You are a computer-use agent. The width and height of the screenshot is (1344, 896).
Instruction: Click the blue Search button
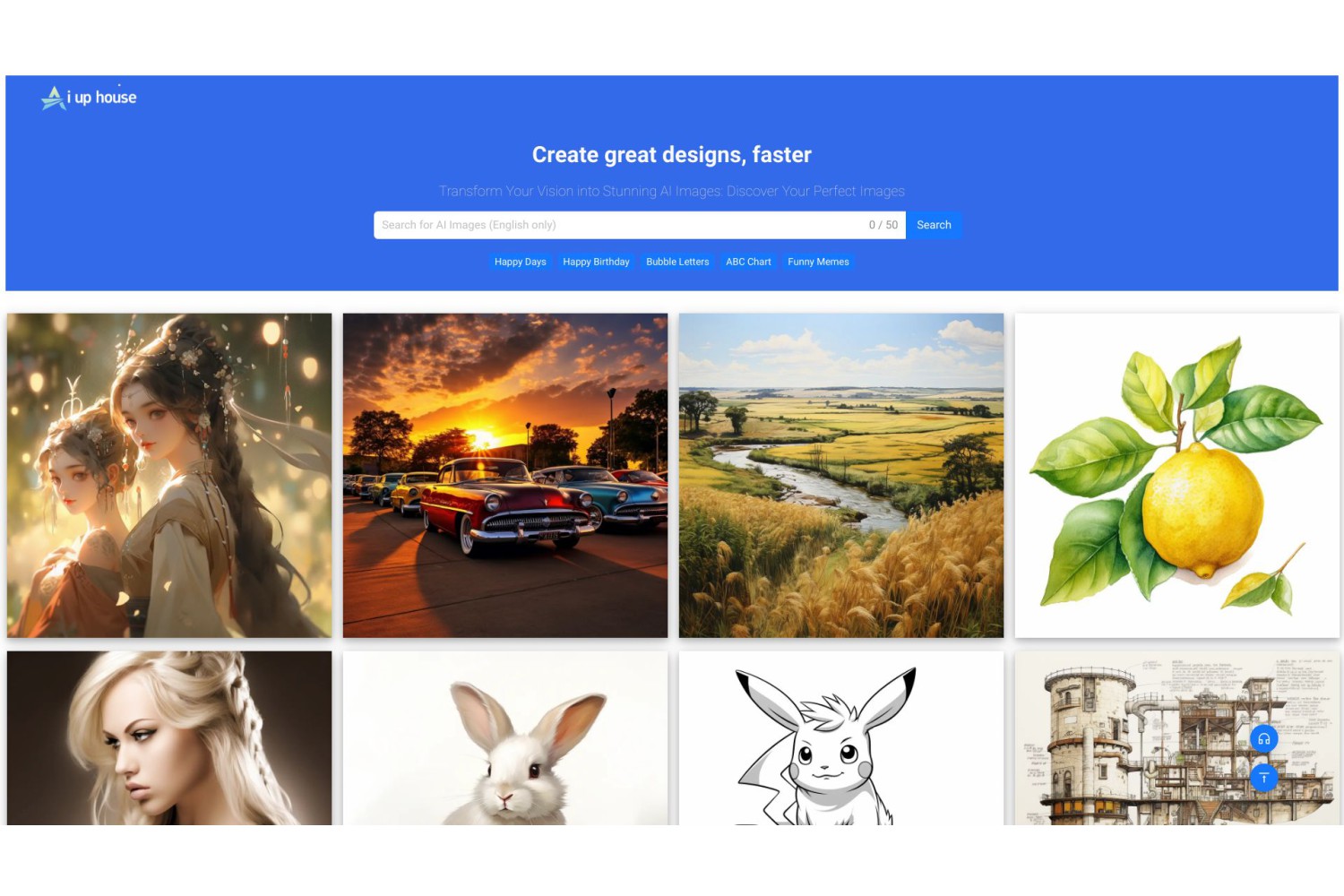934,225
